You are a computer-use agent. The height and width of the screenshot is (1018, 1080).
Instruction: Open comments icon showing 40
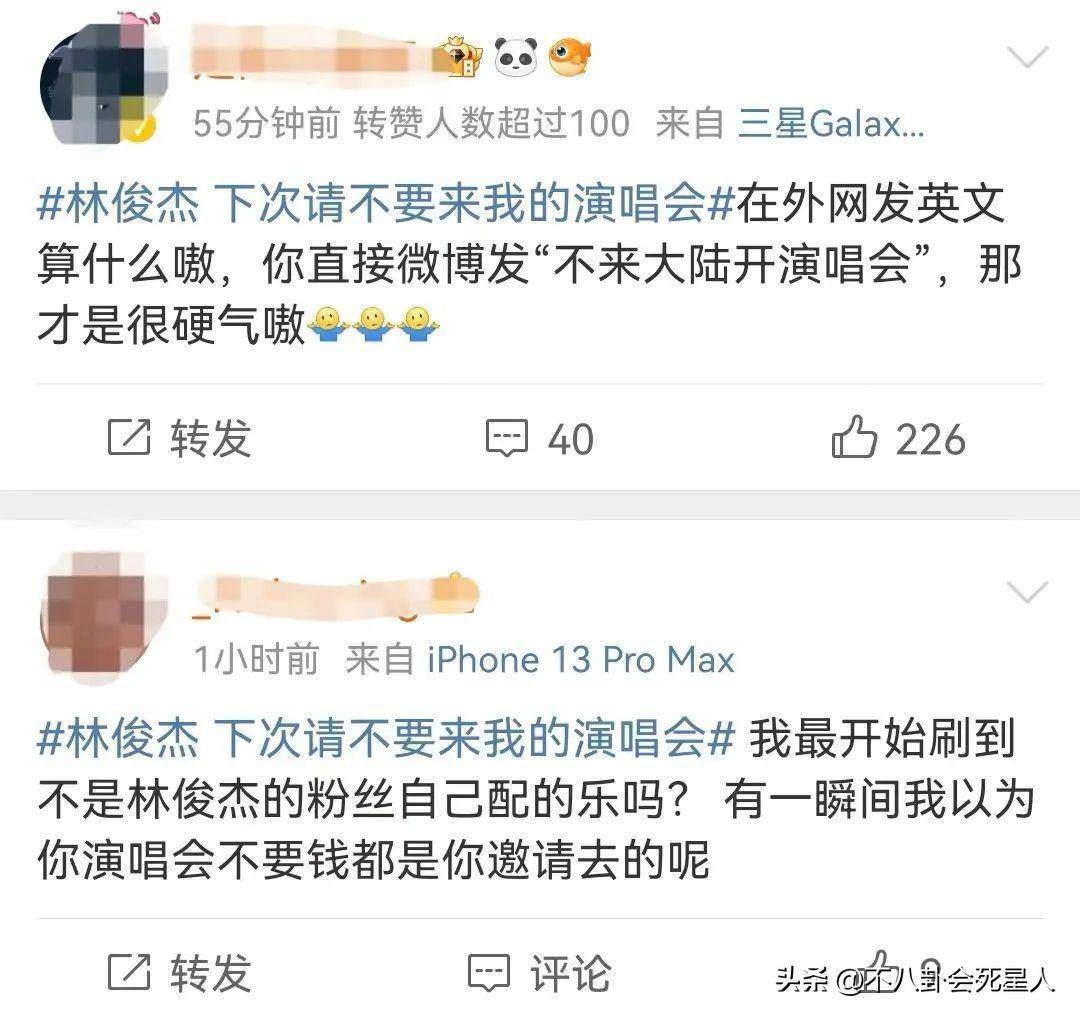507,438
